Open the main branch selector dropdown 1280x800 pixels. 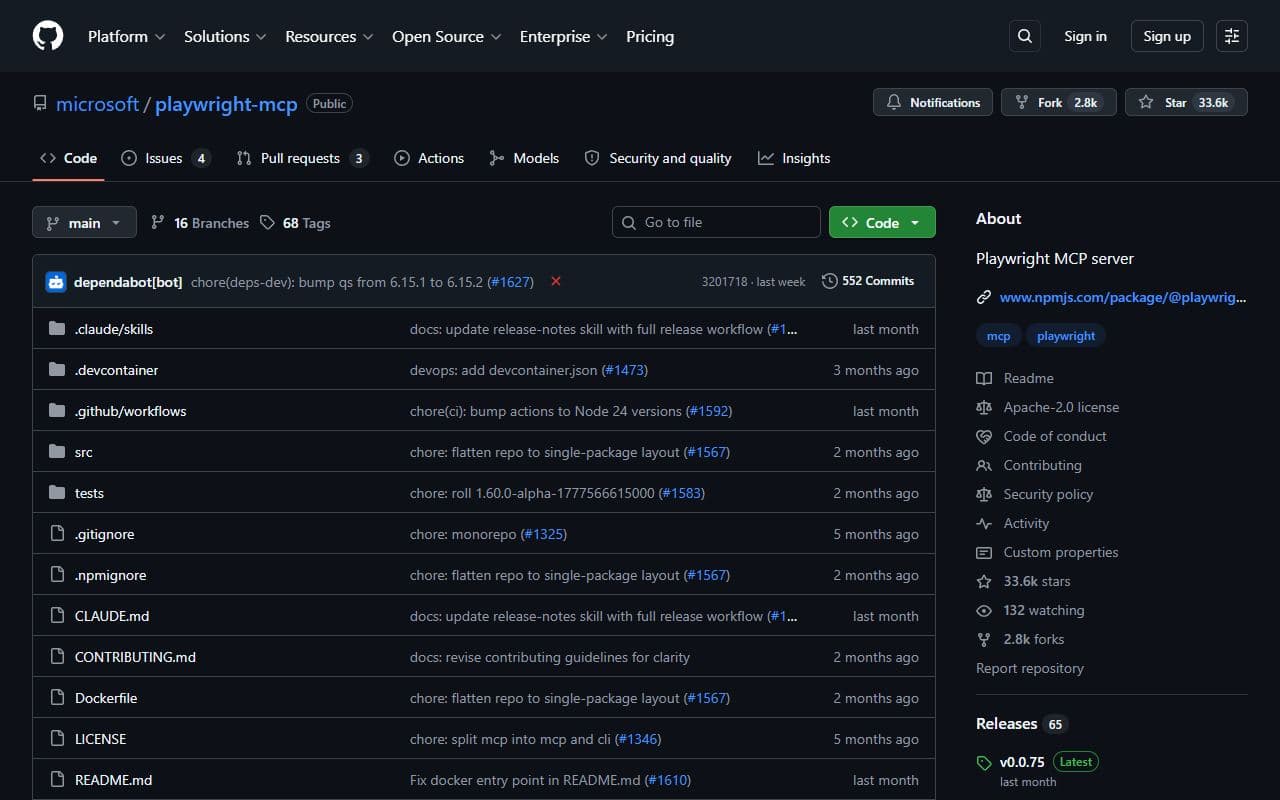tap(84, 222)
